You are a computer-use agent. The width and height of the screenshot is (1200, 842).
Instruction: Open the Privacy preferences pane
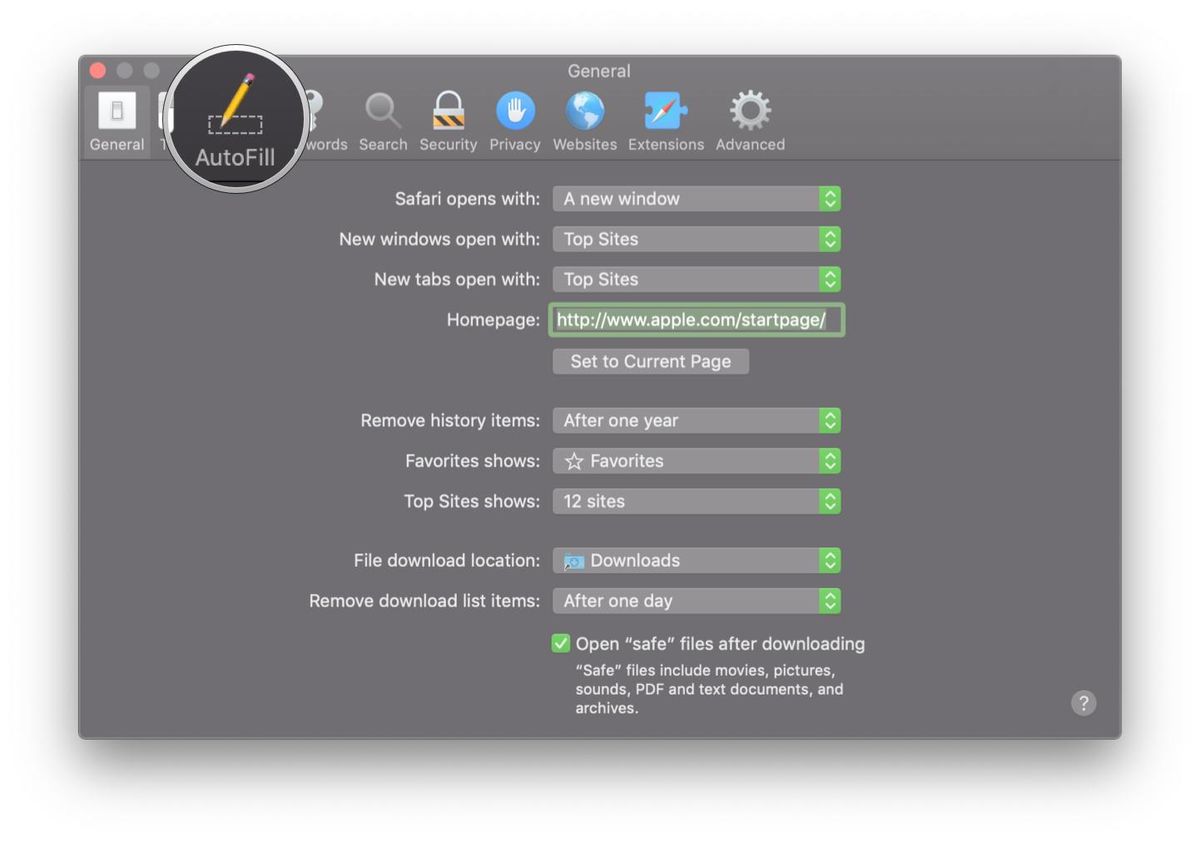[515, 113]
